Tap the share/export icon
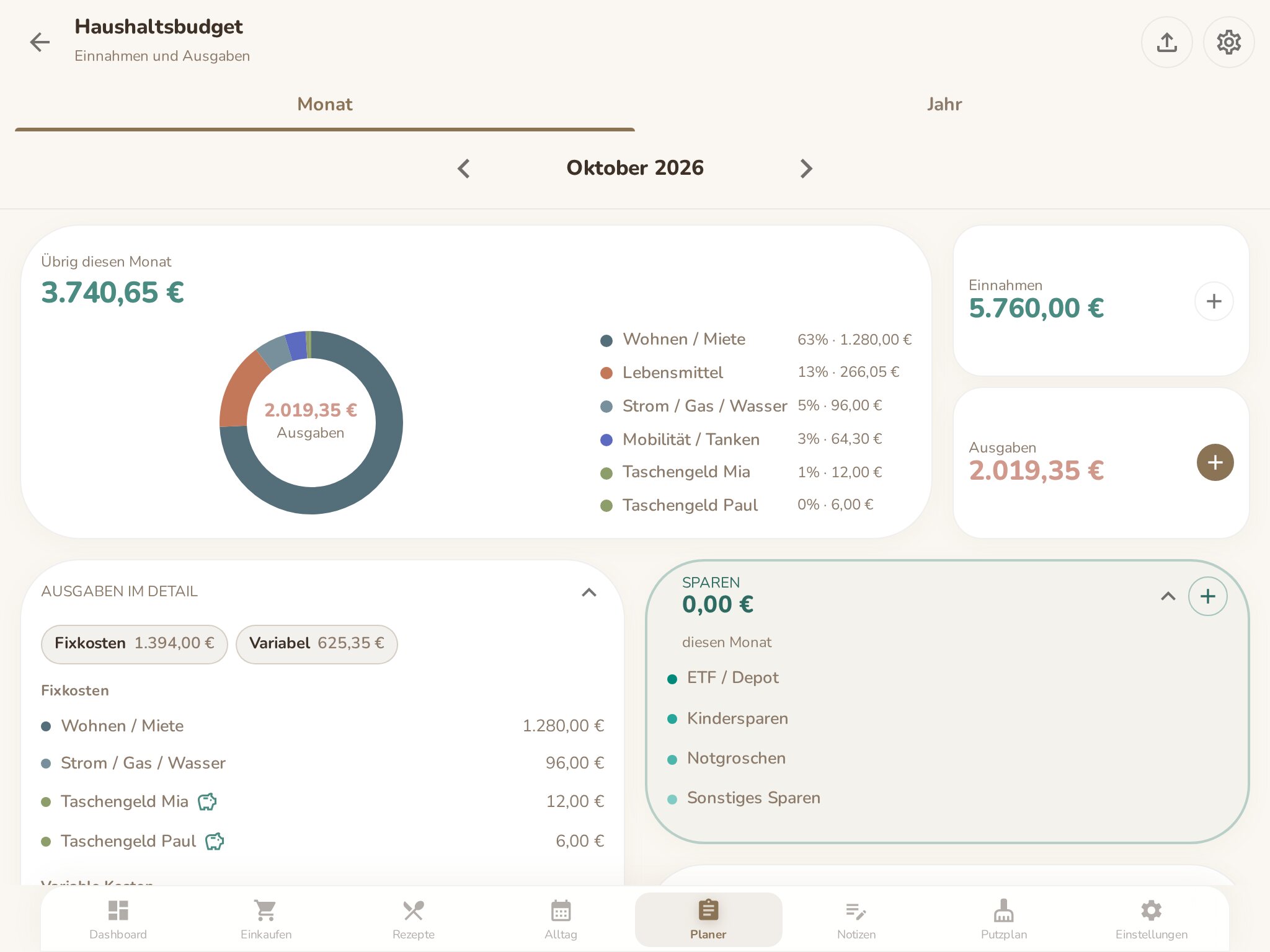The width and height of the screenshot is (1270, 952). click(1167, 42)
